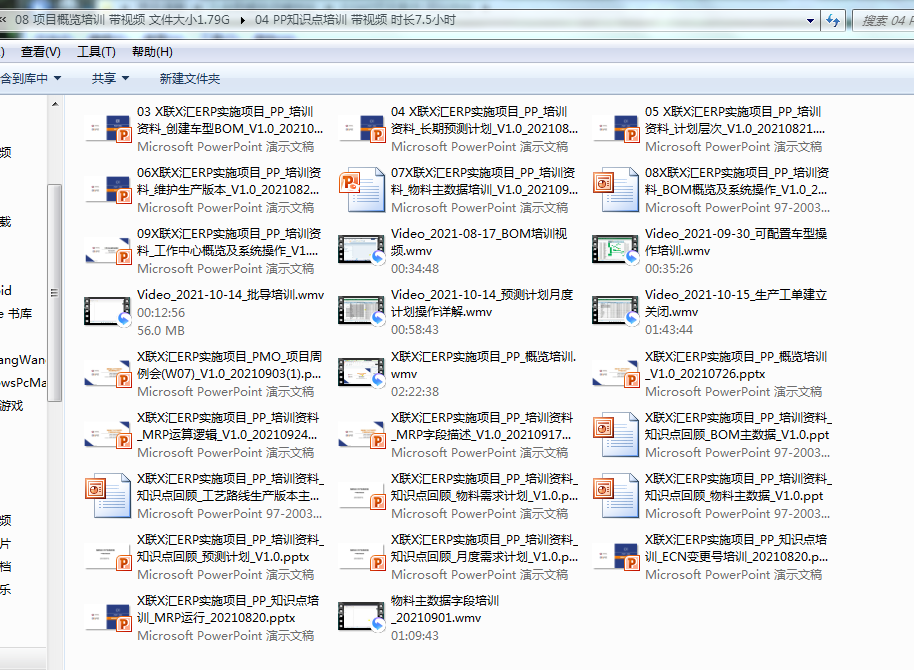
Task: Click the Video_2021-08-17_BOM培训视频 video icon
Action: pos(361,251)
